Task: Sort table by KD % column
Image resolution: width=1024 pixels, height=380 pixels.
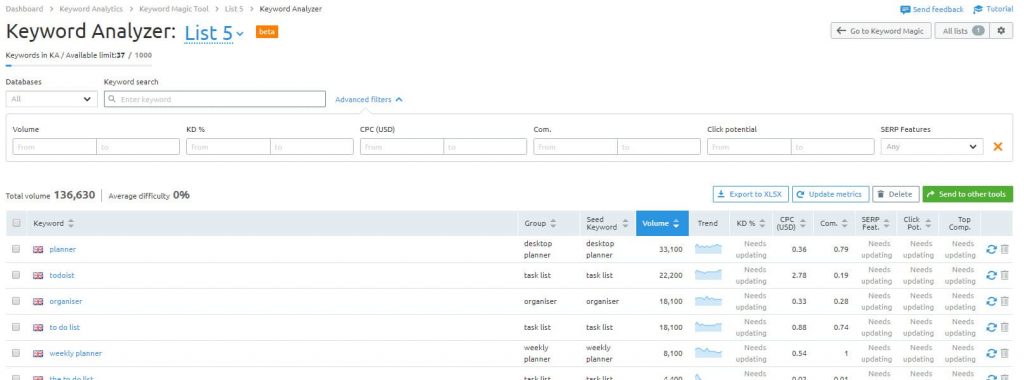Action: point(751,223)
